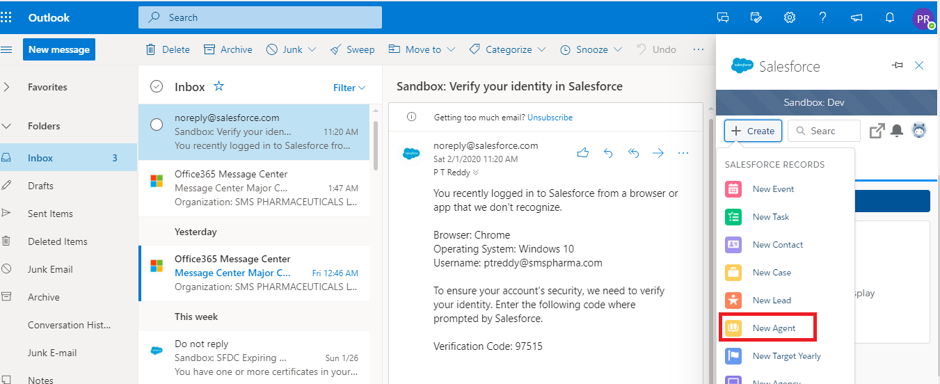Screen dimensions: 940x384
Task: Click the New Event calendar icon
Action: pyautogui.click(x=733, y=189)
